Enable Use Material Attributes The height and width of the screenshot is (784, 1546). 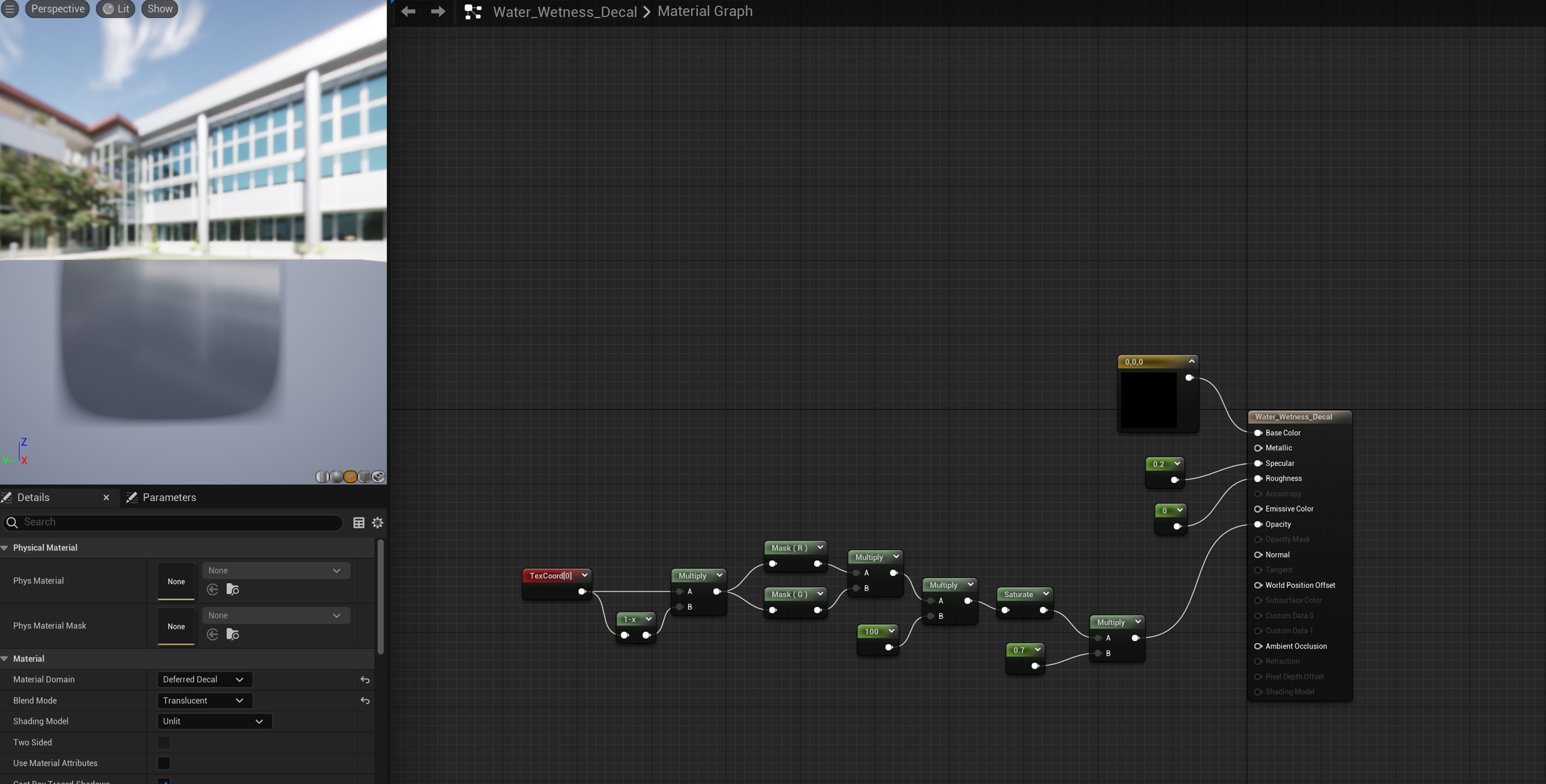[163, 763]
